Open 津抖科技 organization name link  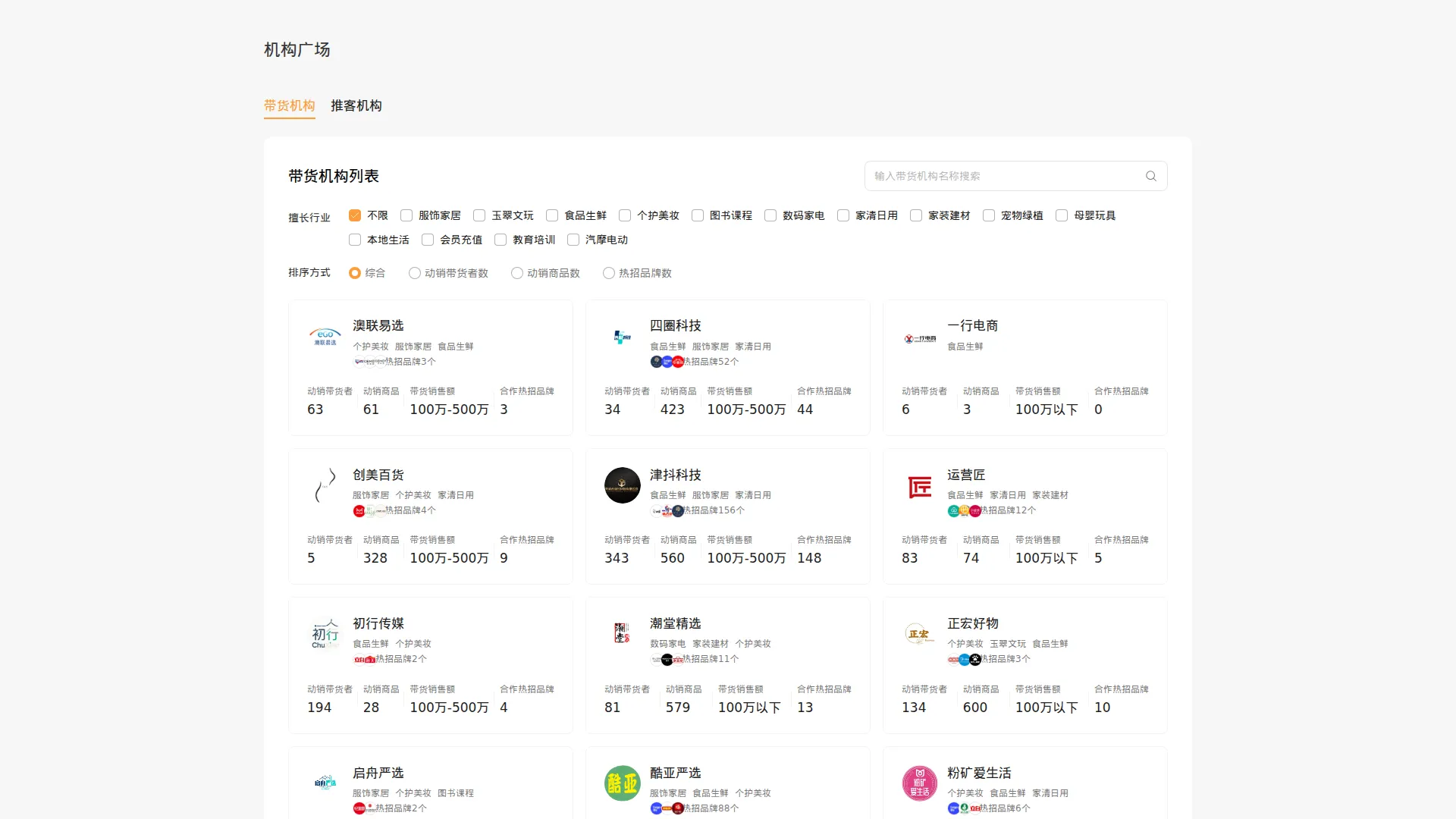[676, 475]
